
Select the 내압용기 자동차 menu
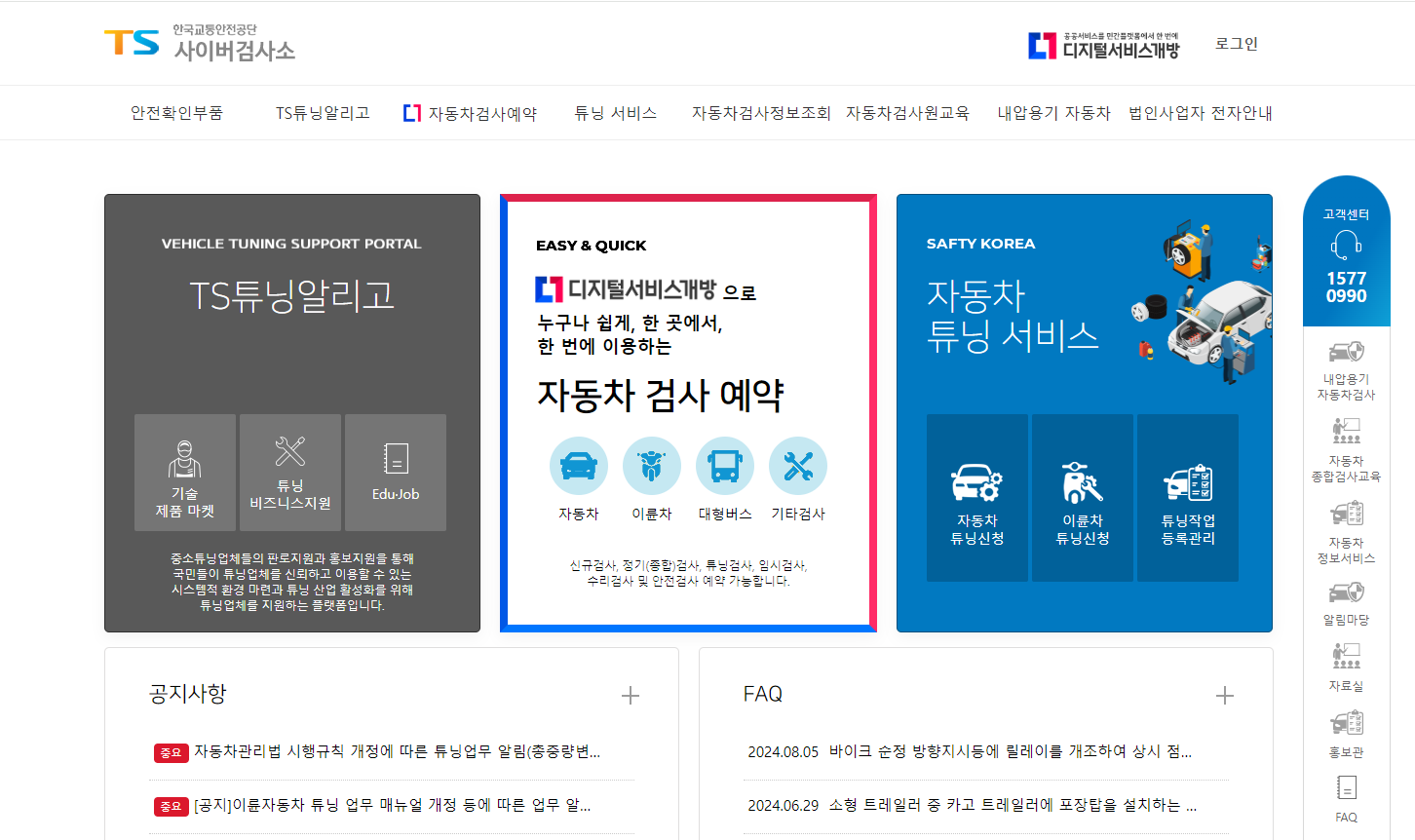click(1053, 113)
